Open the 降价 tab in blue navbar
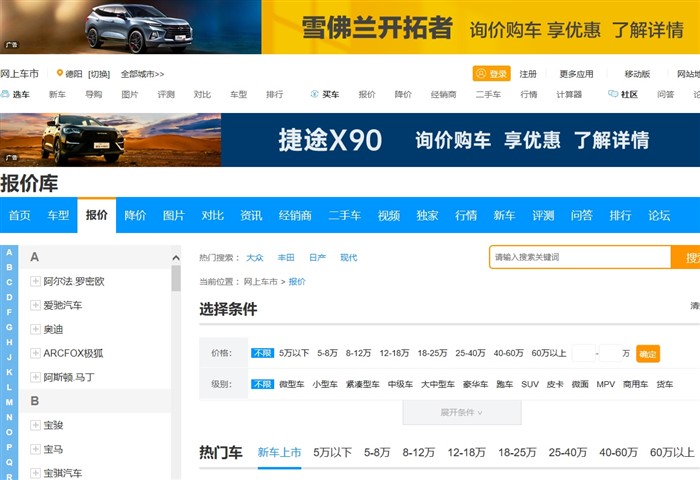 pos(135,215)
